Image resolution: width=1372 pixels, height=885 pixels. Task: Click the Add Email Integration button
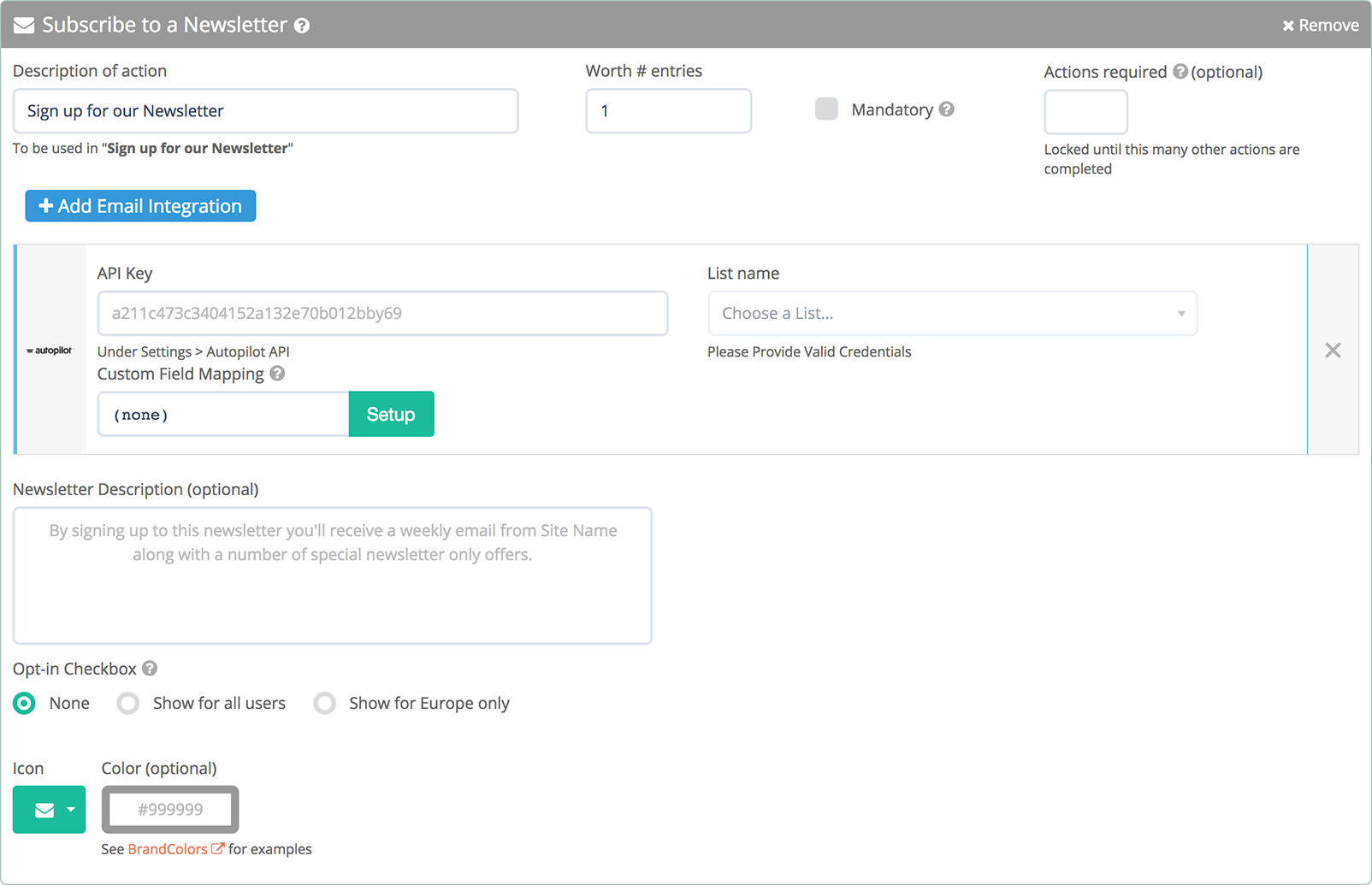(x=140, y=206)
